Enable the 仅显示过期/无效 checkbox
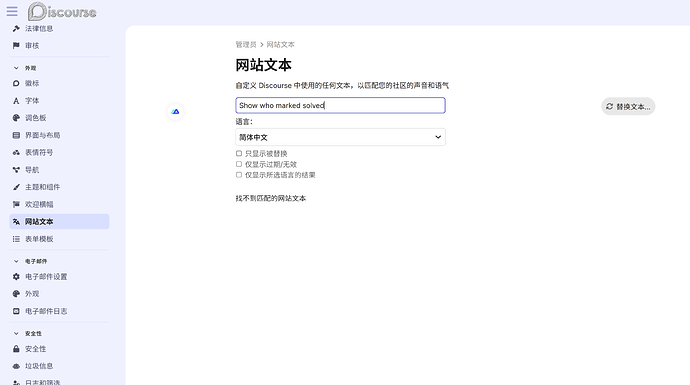This screenshot has height=385, width=690. coord(239,164)
